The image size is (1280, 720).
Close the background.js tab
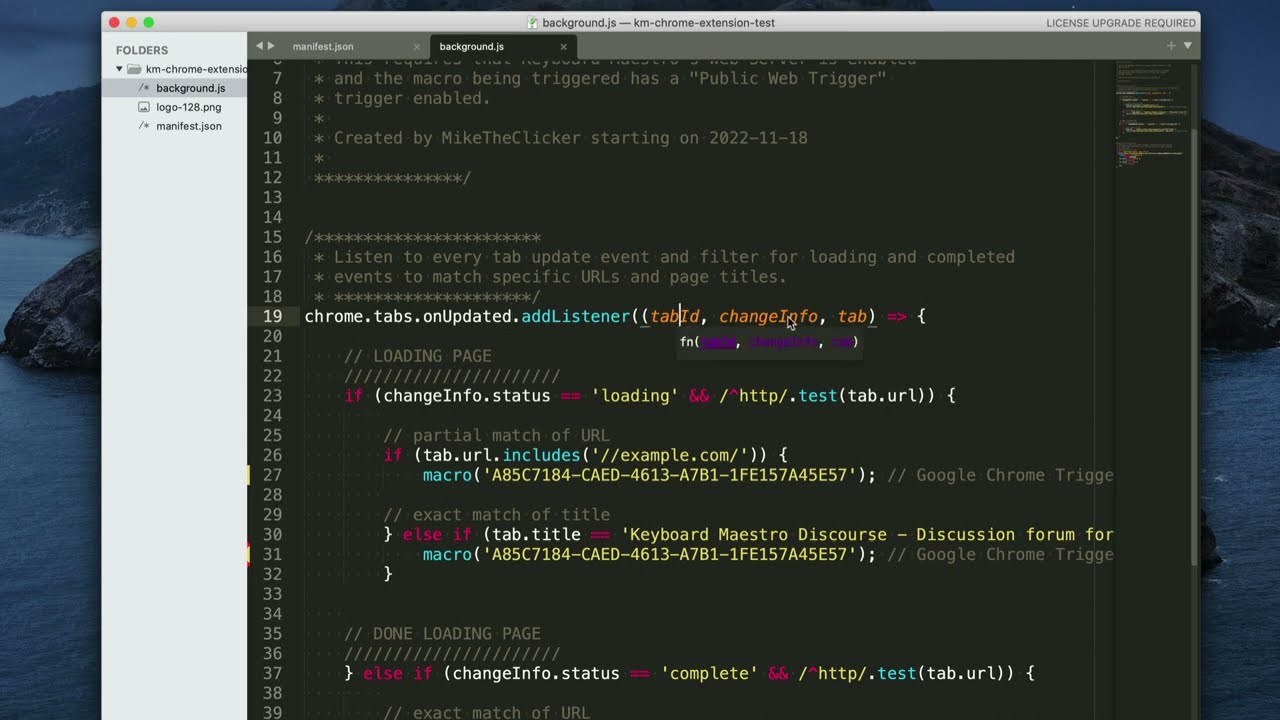tap(563, 47)
